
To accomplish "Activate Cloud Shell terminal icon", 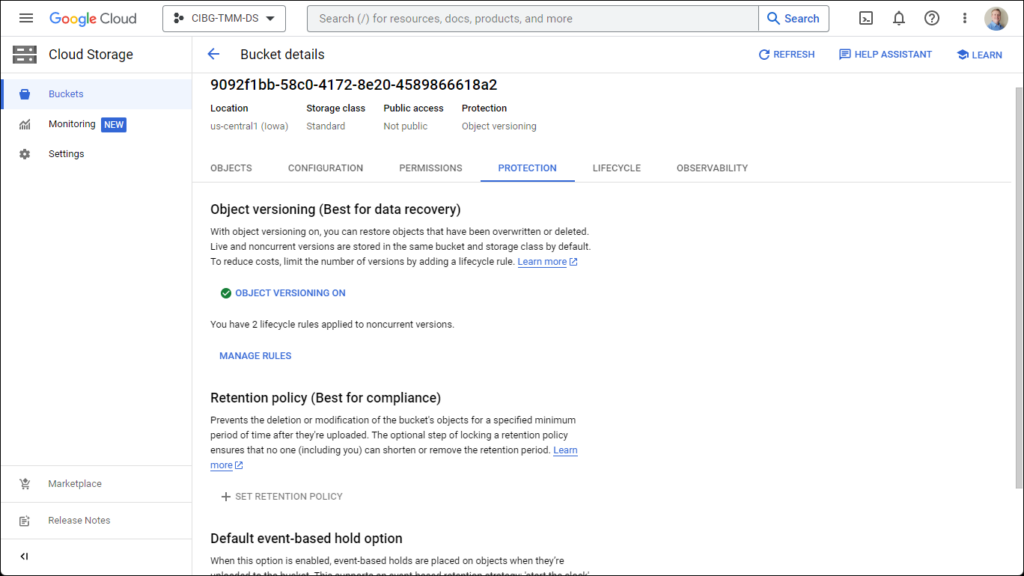I will (866, 18).
